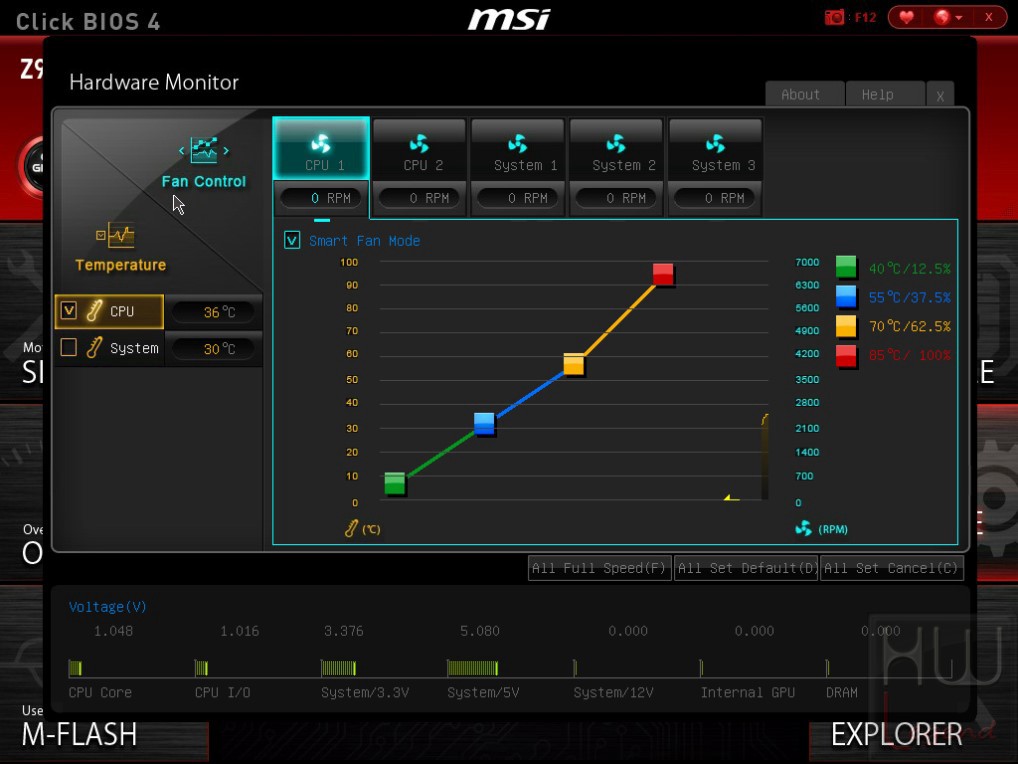Click right arrow beside Fan Control icon

click(226, 151)
